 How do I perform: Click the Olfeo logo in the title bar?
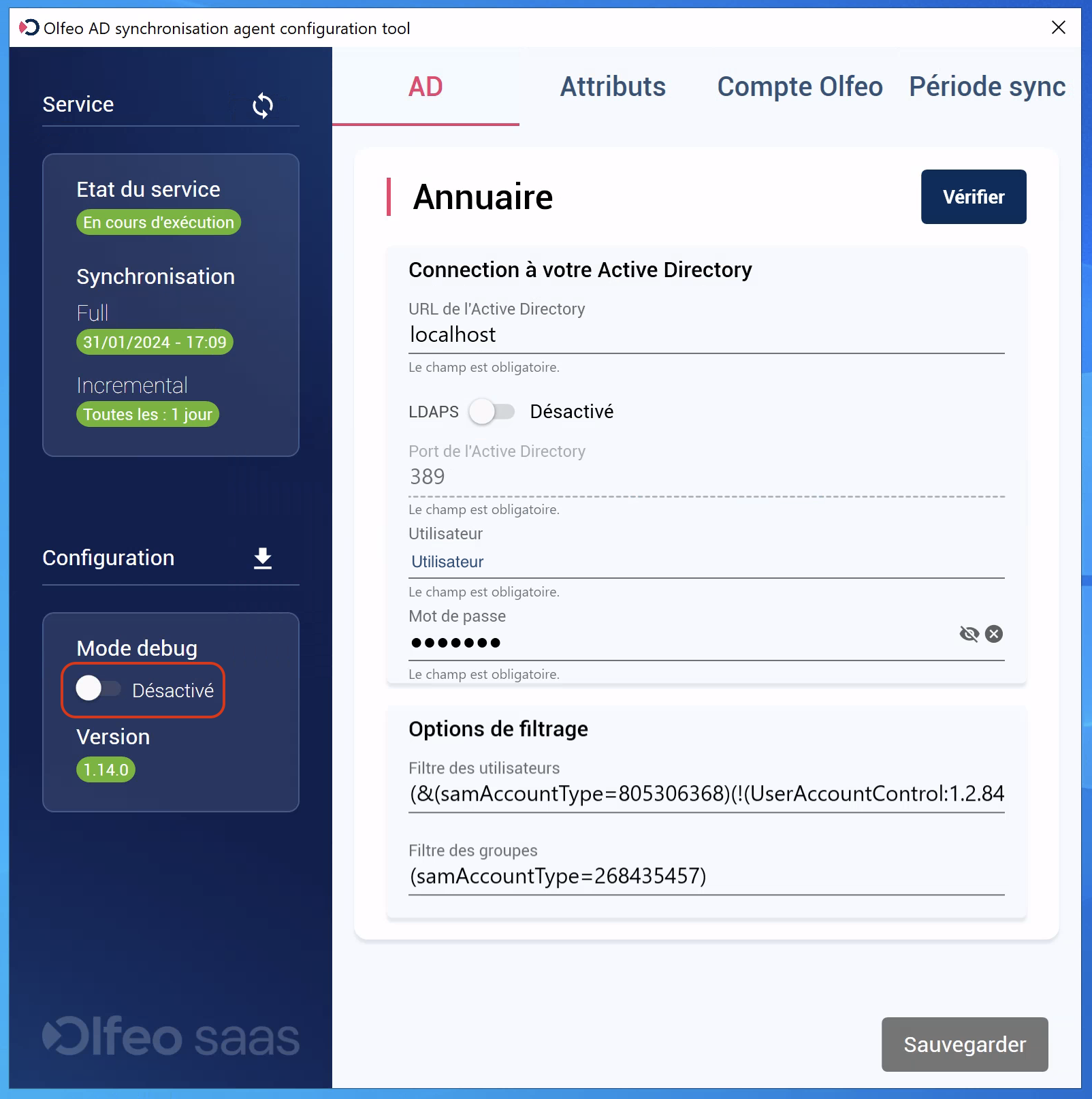(29, 28)
